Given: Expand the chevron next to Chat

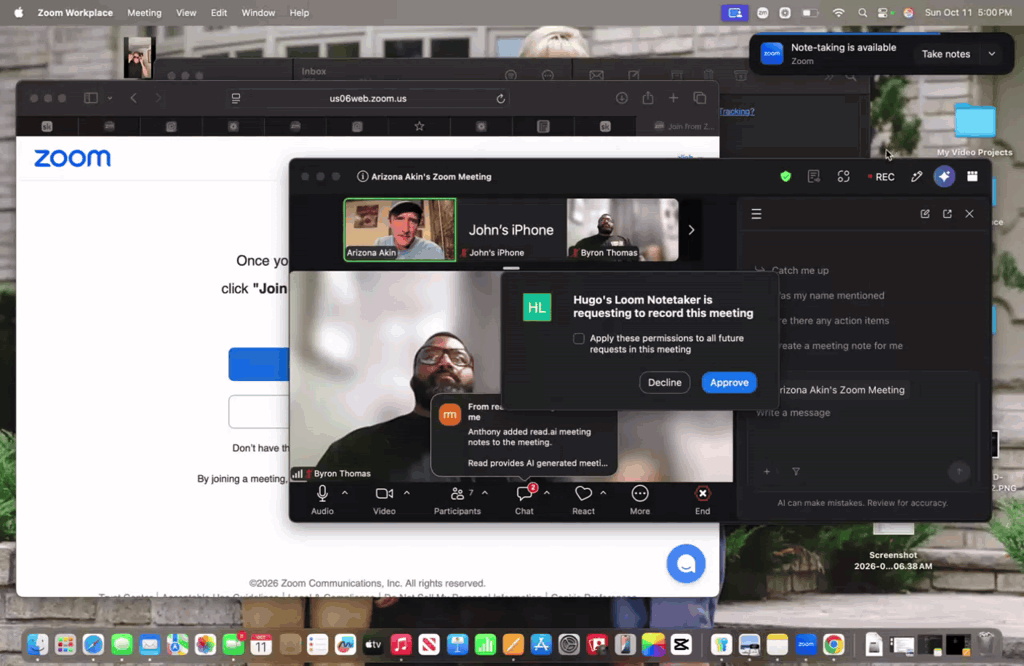Looking at the screenshot, I should tap(547, 493).
